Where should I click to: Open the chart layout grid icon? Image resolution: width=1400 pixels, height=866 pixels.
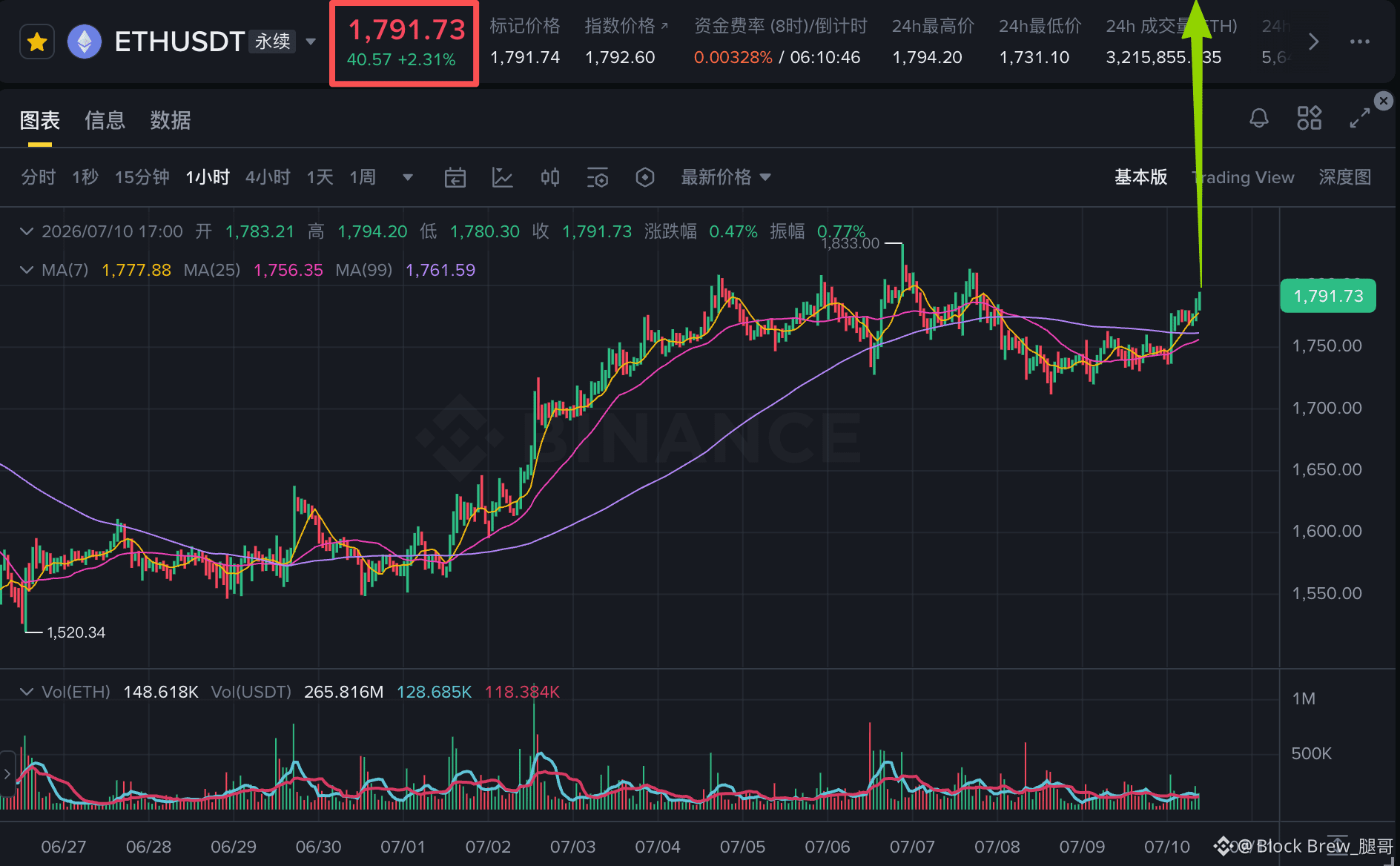pyautogui.click(x=1310, y=118)
